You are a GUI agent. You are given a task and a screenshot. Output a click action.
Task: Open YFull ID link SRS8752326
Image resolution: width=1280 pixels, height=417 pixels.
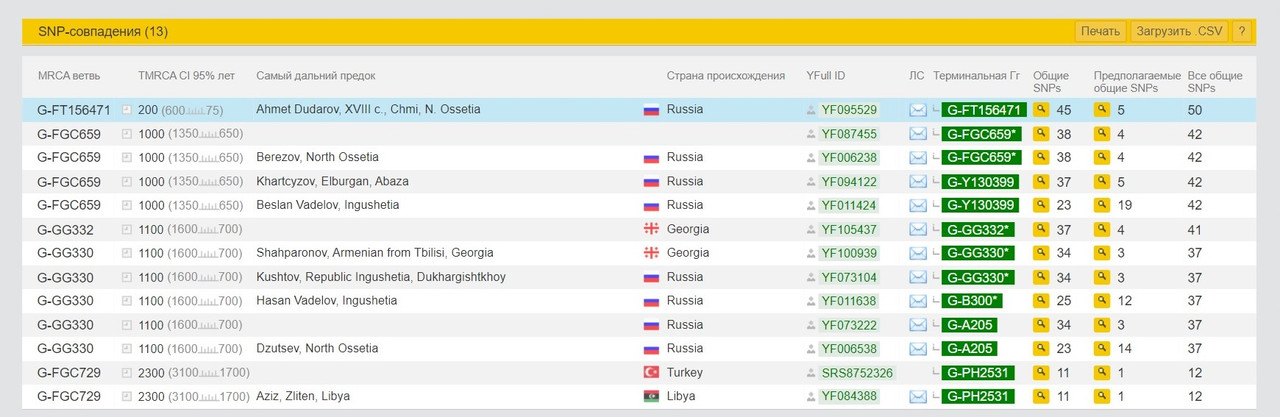(x=857, y=373)
